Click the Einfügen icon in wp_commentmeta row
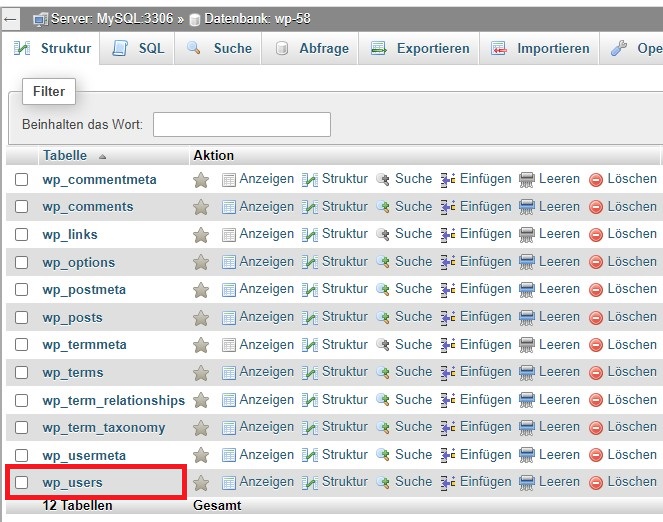Viewport: 663px width, 522px height. click(x=448, y=180)
